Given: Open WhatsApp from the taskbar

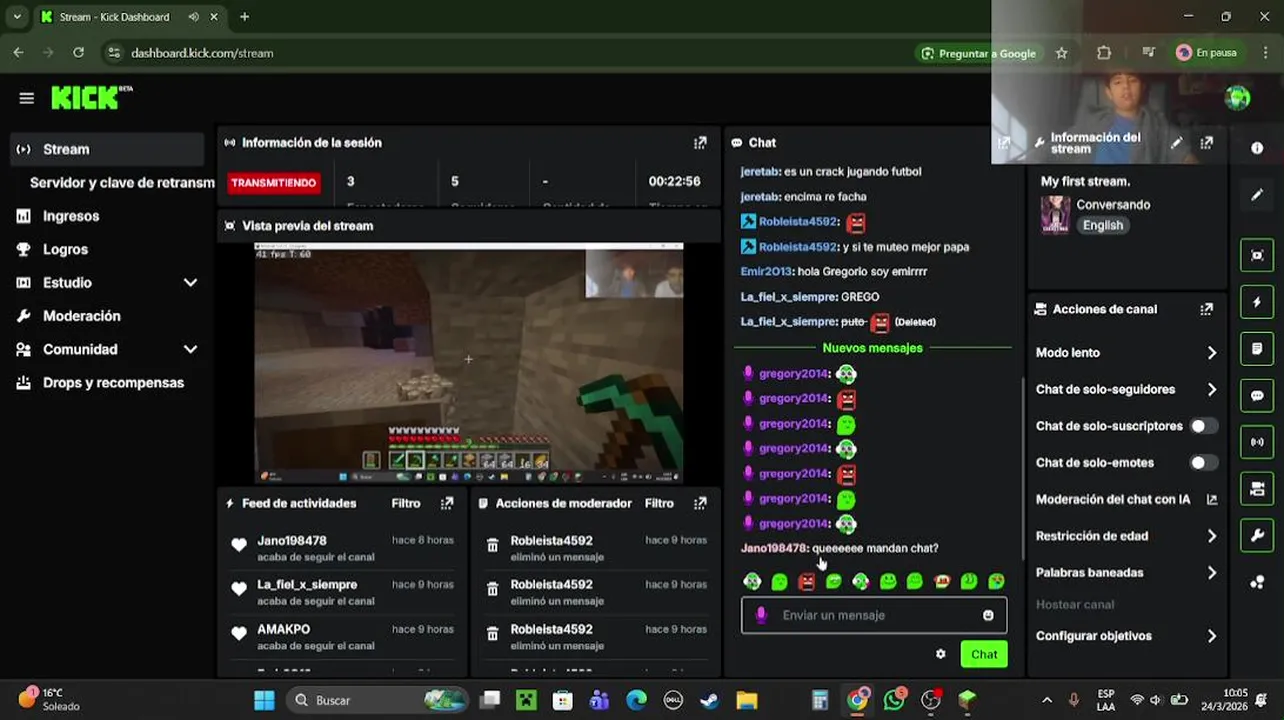Looking at the screenshot, I should pos(894,700).
